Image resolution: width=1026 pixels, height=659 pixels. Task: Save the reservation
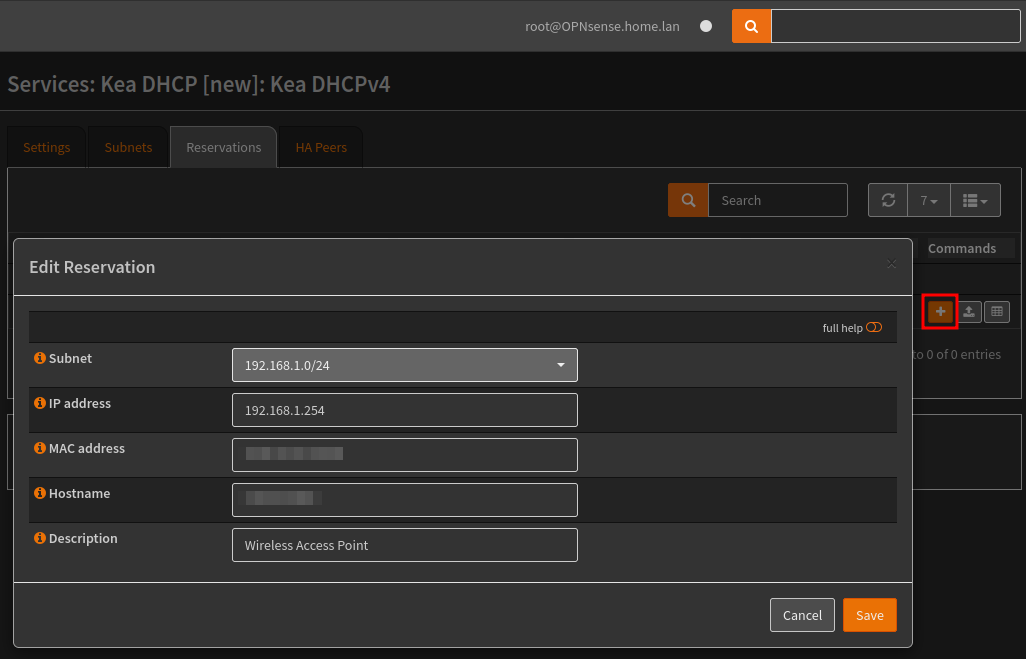click(x=870, y=615)
